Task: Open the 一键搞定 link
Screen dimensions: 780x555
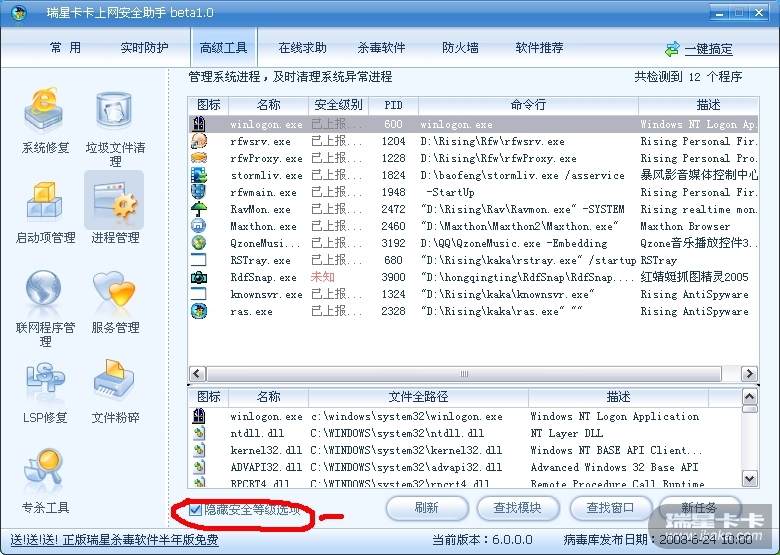Action: click(708, 49)
